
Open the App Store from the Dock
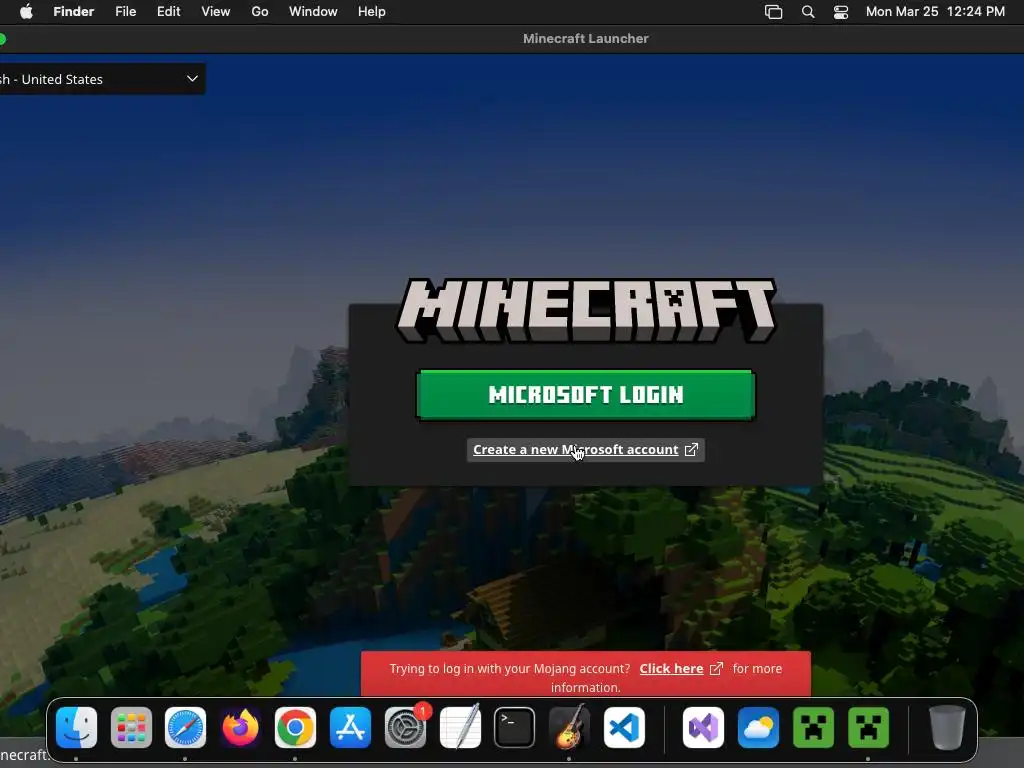pyautogui.click(x=351, y=727)
